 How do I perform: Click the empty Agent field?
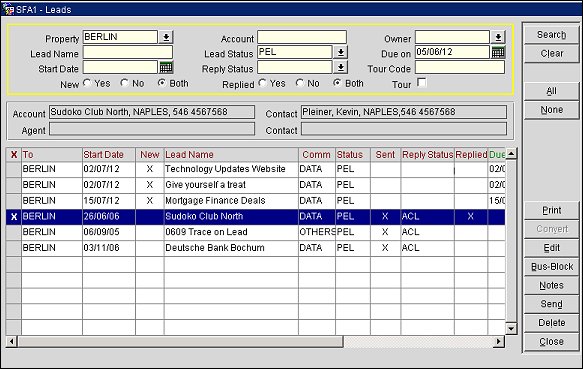click(152, 129)
